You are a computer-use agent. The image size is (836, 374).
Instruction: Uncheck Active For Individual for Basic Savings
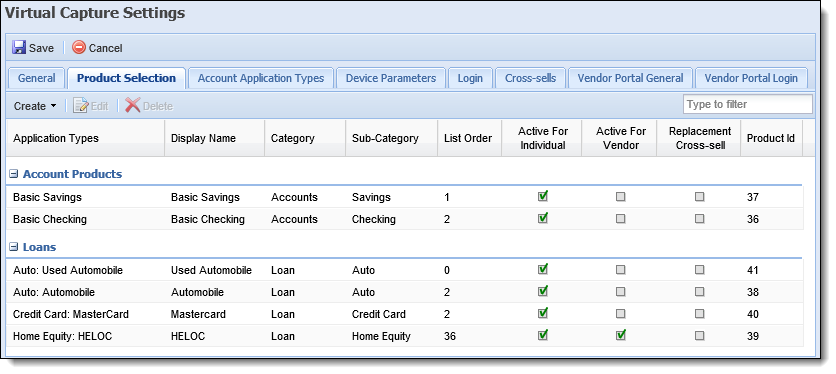click(x=542, y=196)
